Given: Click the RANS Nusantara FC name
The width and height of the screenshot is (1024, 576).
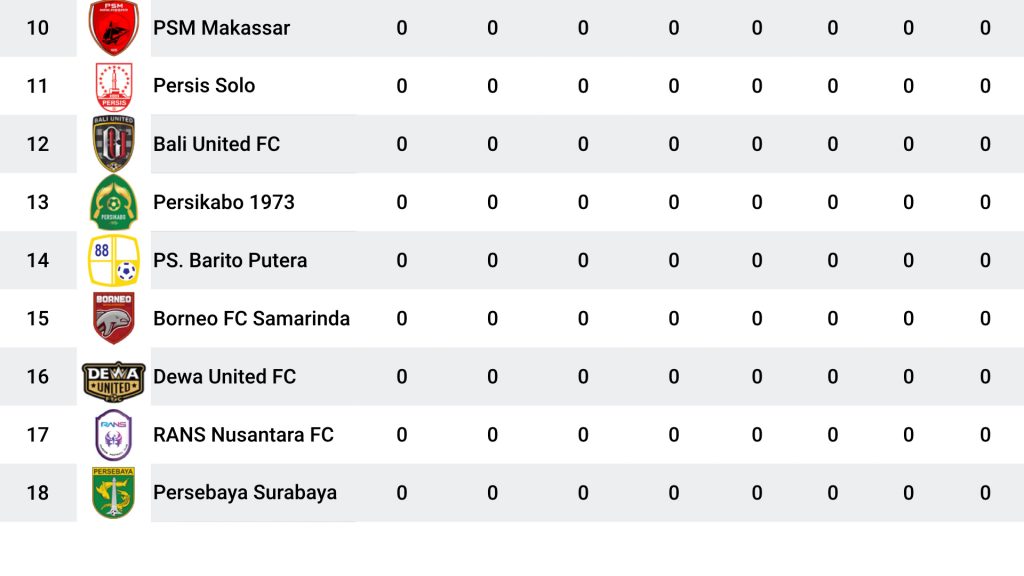Looking at the screenshot, I should tap(243, 434).
